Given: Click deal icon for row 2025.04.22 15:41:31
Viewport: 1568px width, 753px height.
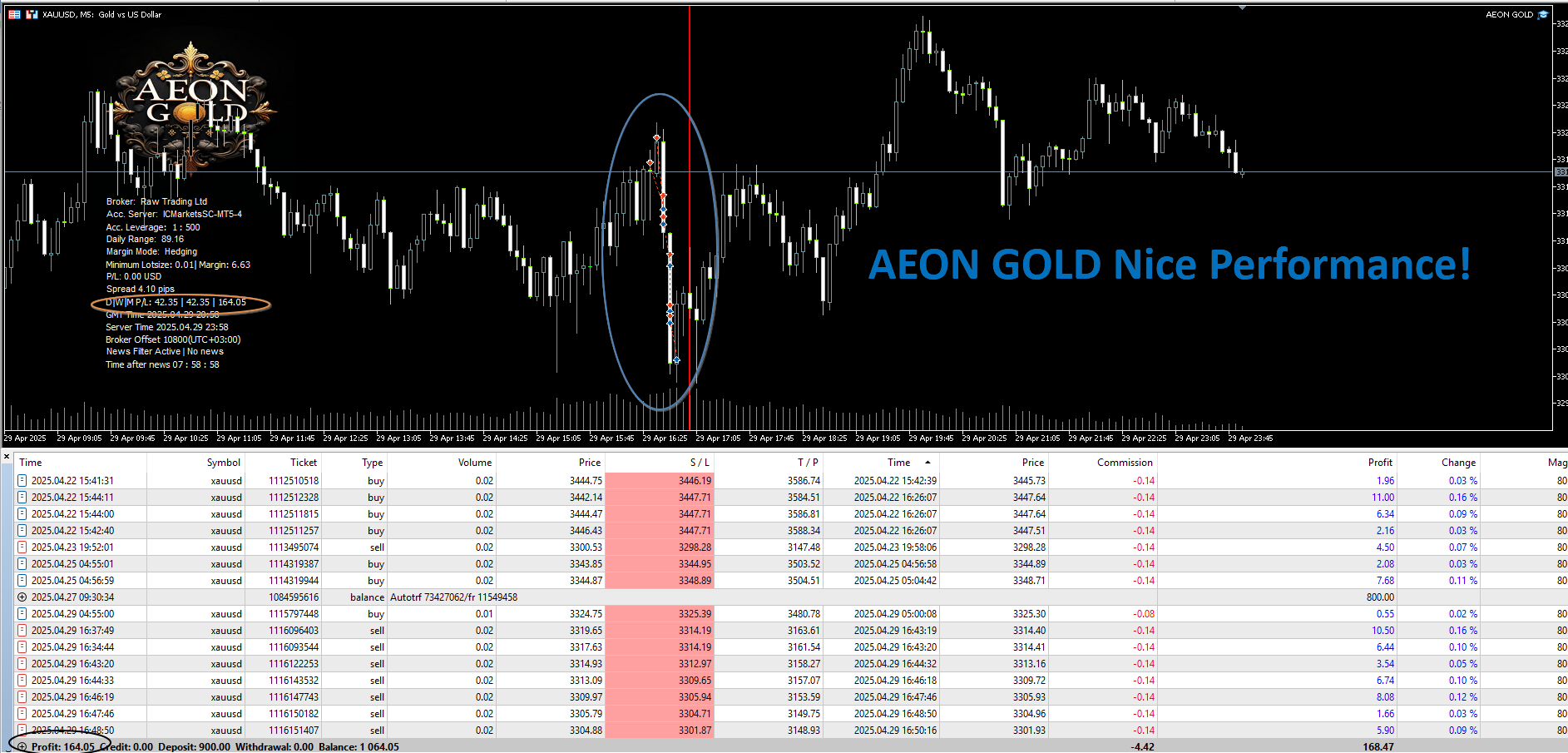Looking at the screenshot, I should click(22, 481).
